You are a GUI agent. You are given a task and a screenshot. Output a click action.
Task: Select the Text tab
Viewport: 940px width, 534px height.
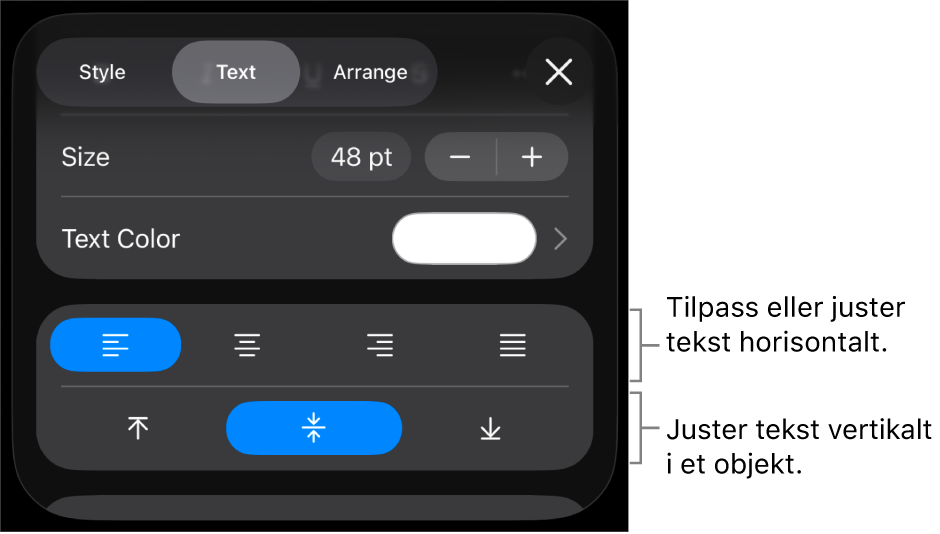pyautogui.click(x=236, y=72)
